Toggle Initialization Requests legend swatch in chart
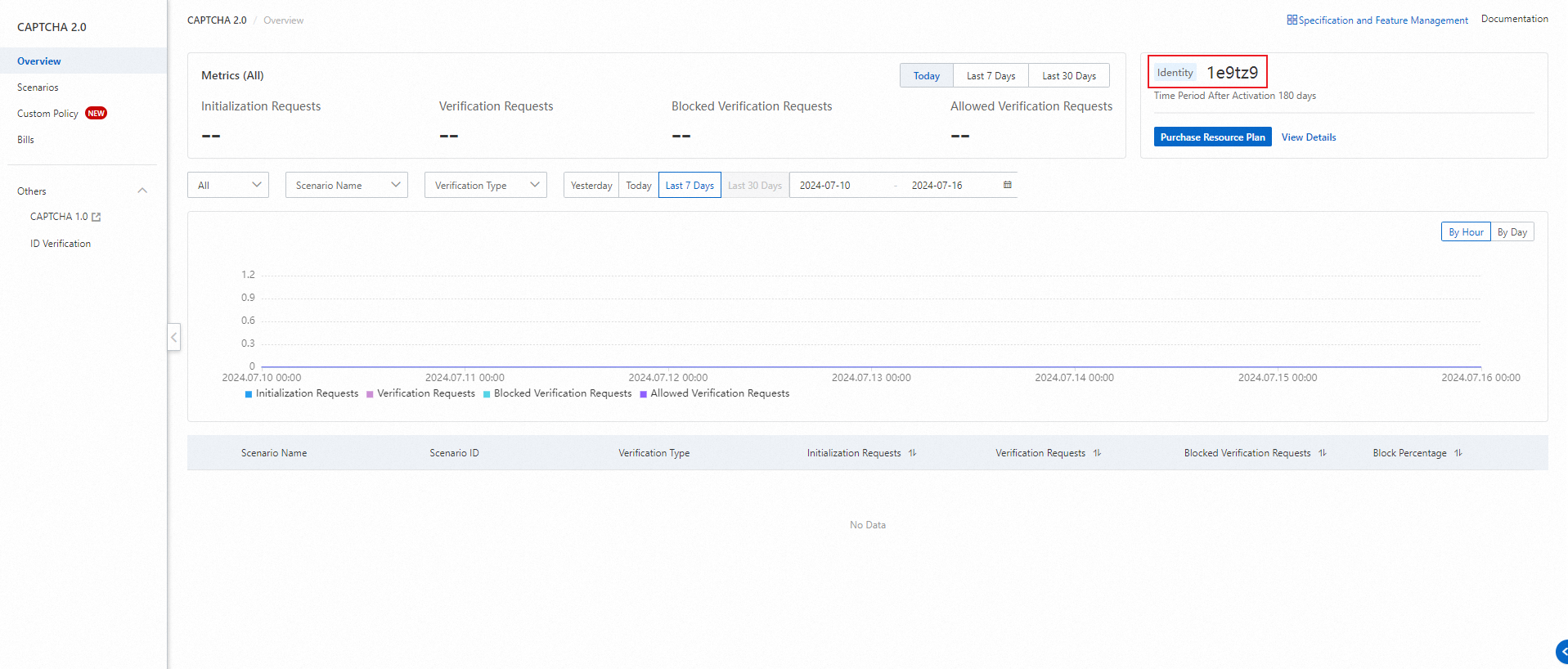 [x=249, y=394]
